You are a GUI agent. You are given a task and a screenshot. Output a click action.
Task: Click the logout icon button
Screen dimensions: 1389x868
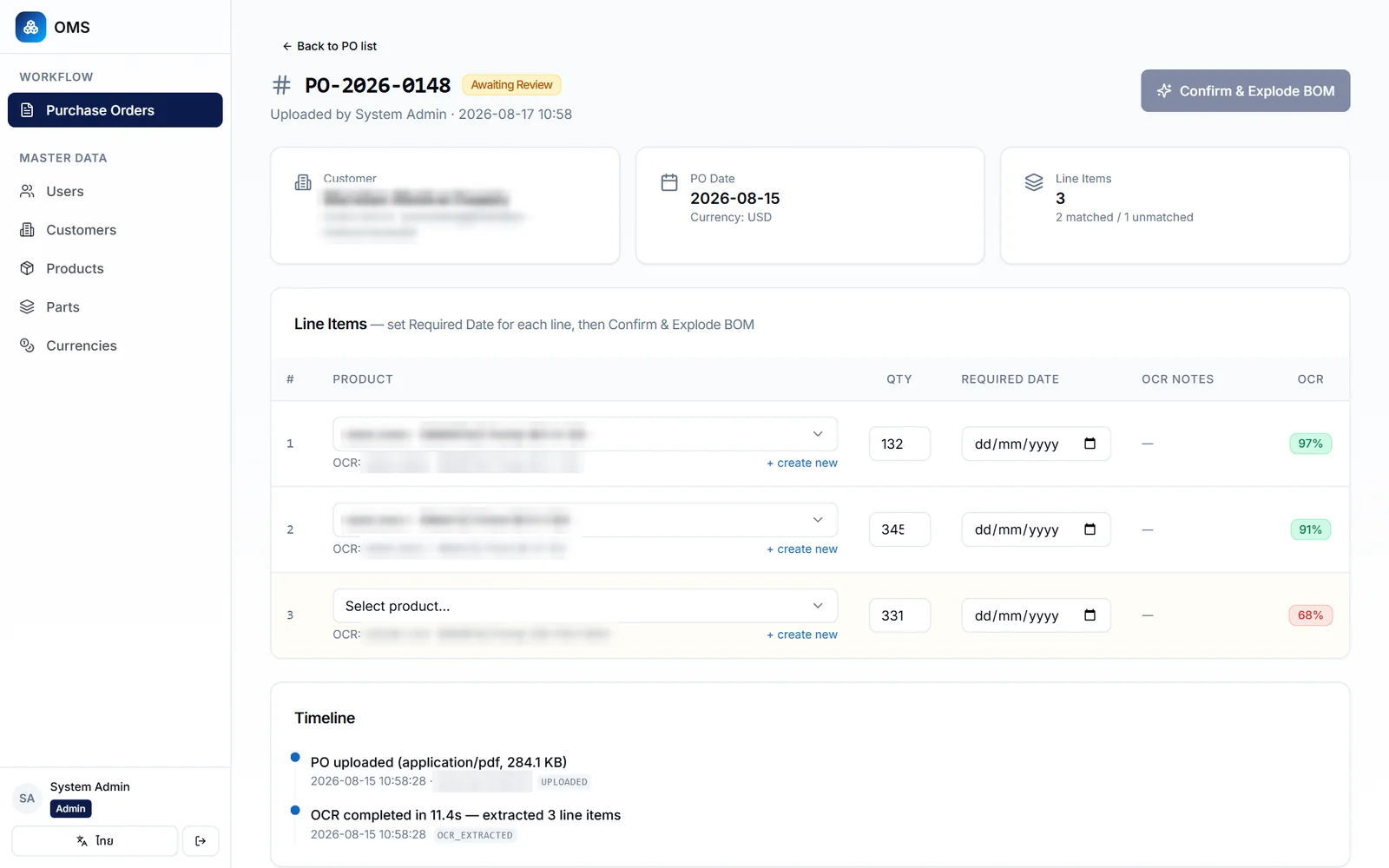tap(201, 841)
